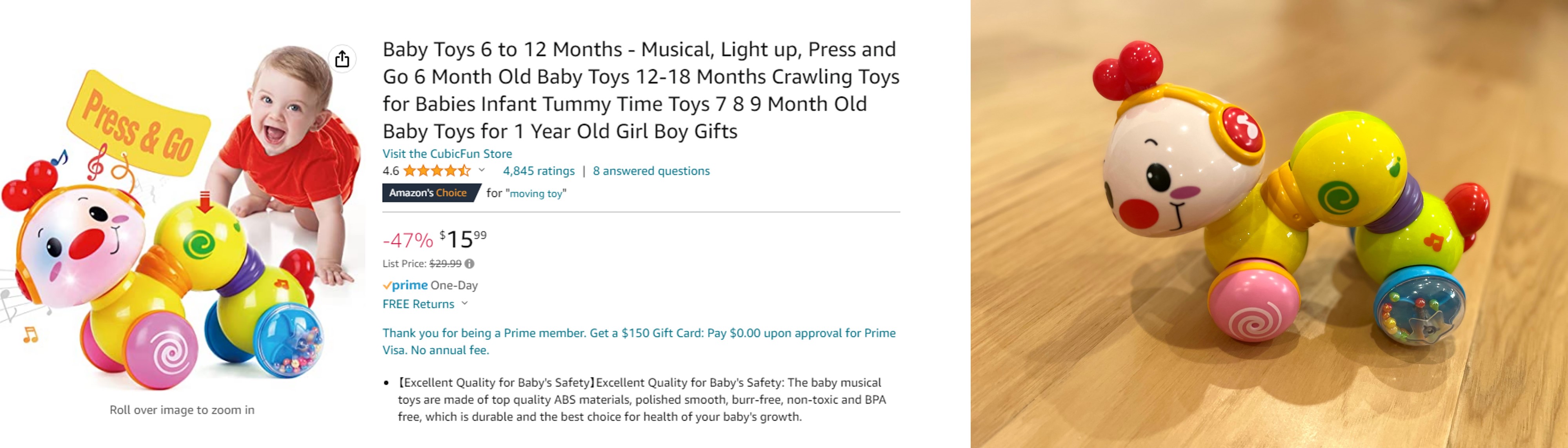Click the "moving toy" search term link
Viewport: 1568px width, 448px height.
(x=536, y=193)
